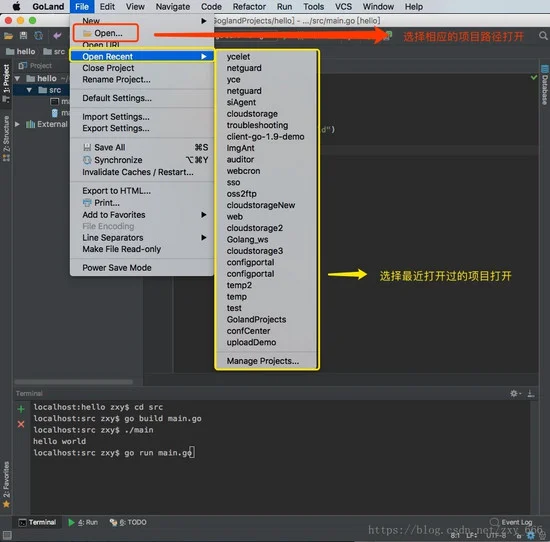Click the terminal command input line

click(x=113, y=453)
